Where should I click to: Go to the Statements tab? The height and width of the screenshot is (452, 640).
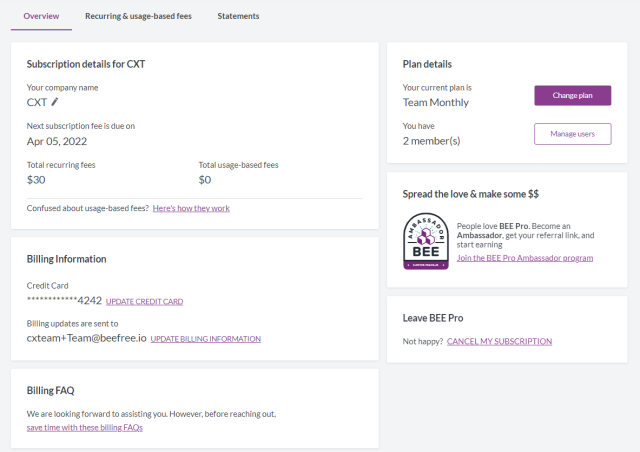pyautogui.click(x=238, y=16)
